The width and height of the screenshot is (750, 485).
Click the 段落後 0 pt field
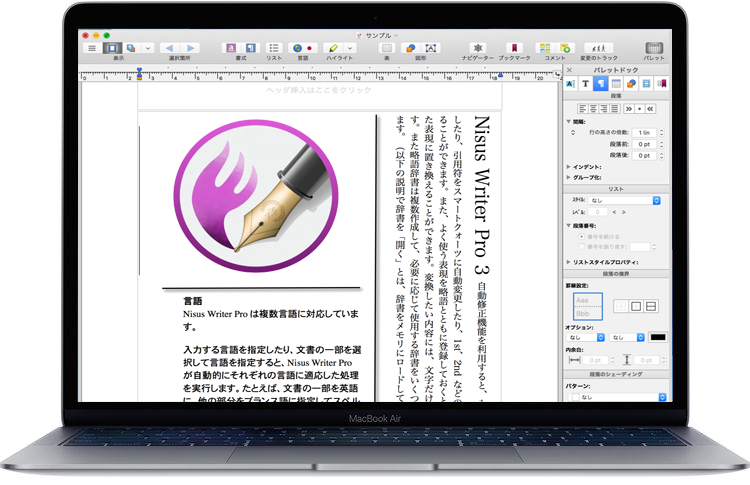644,155
